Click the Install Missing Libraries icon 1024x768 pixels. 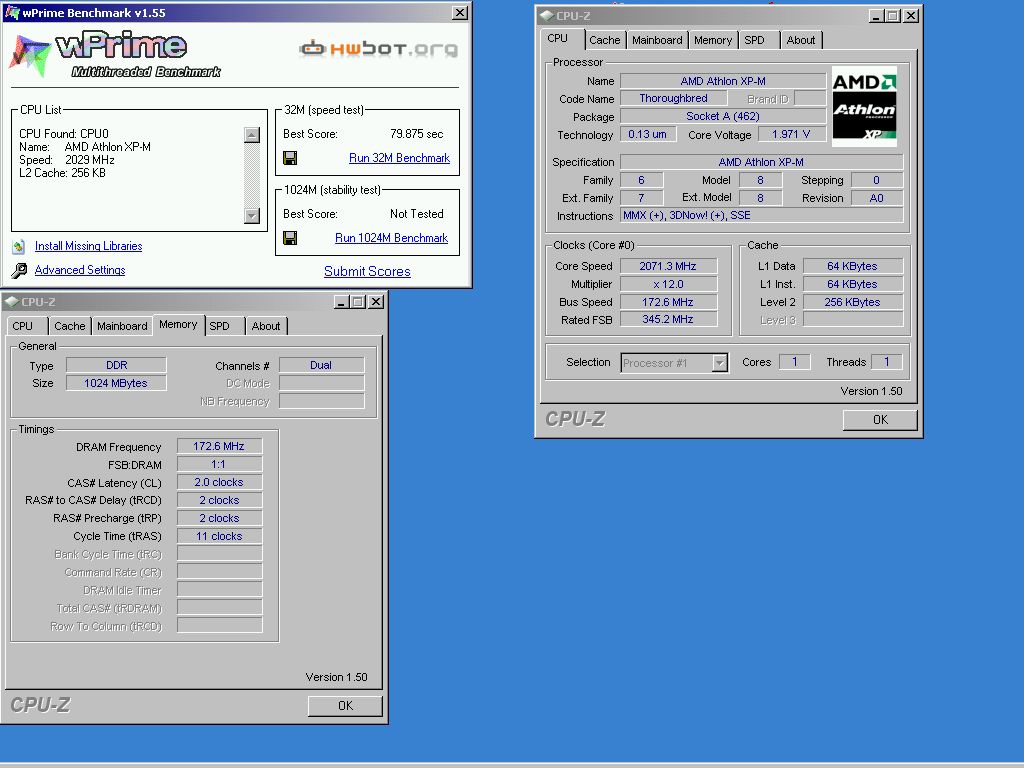click(x=19, y=246)
